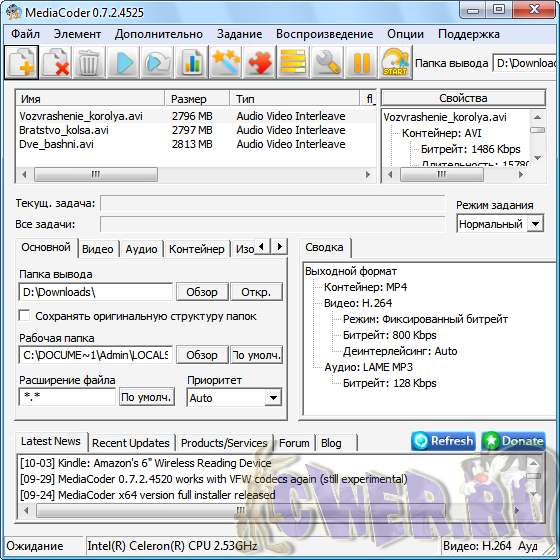Open the Файл menu

(25, 34)
